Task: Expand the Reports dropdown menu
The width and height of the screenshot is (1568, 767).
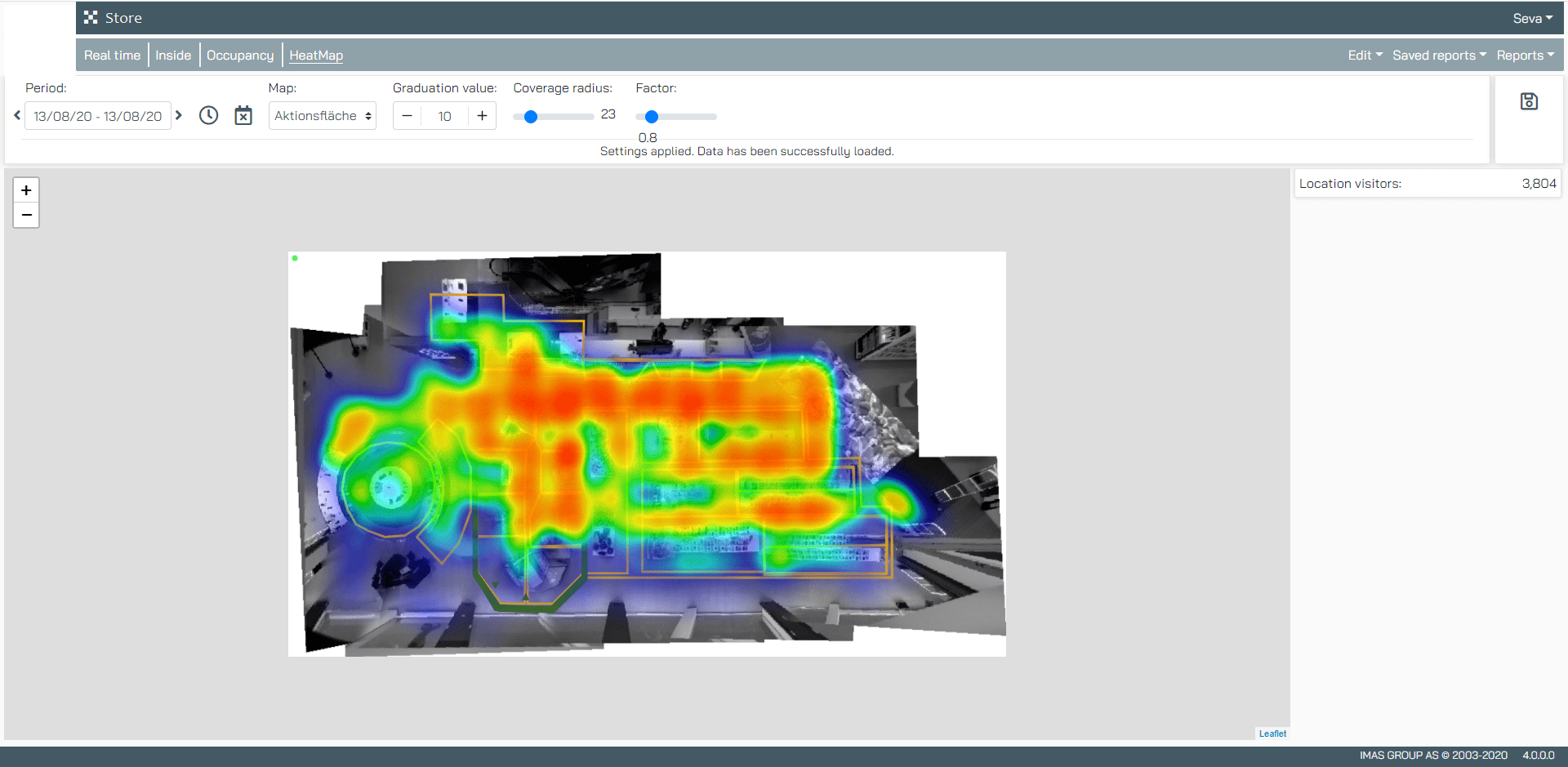Action: coord(1525,56)
